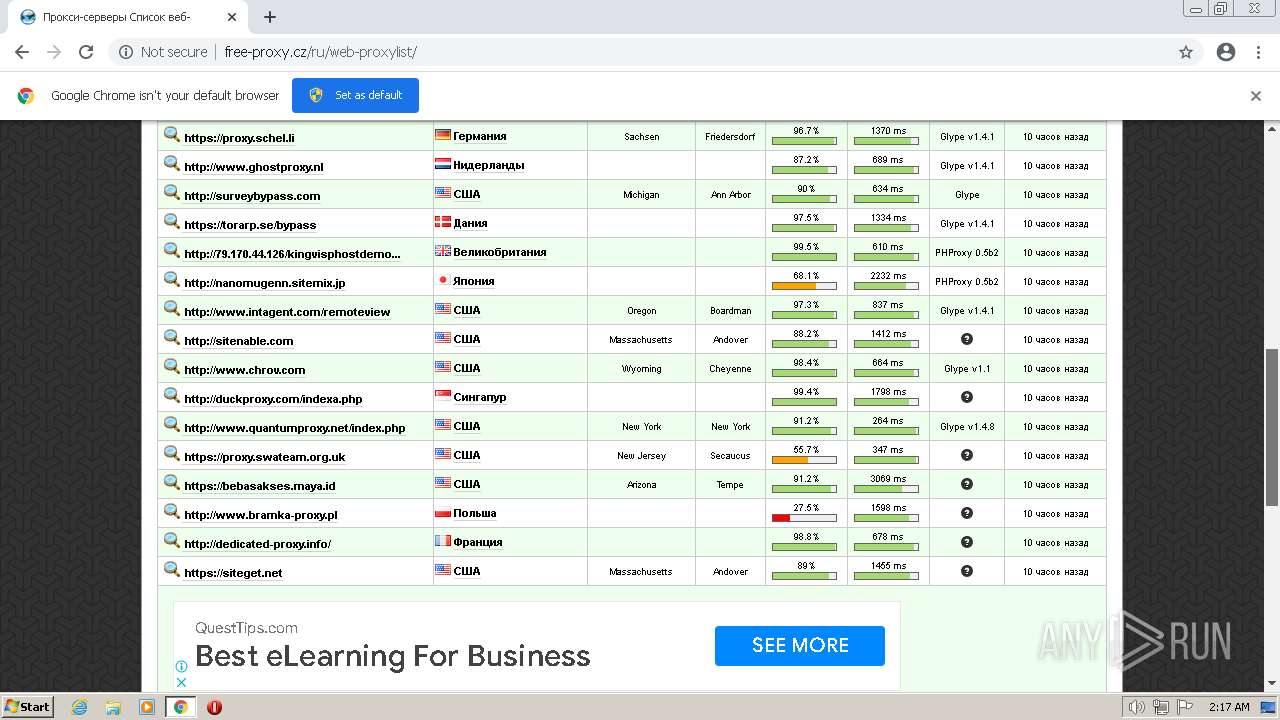This screenshot has width=1280, height=720.
Task: Go back to previous page
Action: (22, 52)
